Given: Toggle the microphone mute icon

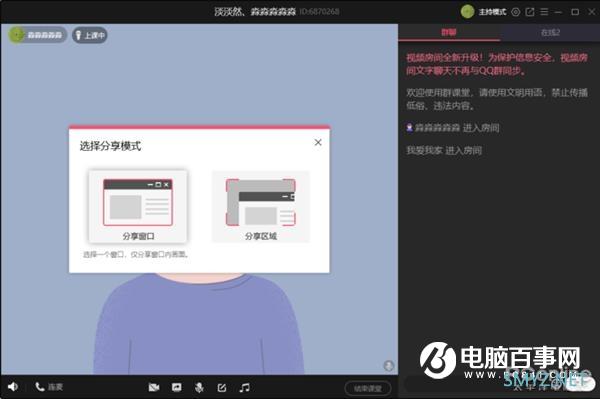Looking at the screenshot, I should (199, 388).
